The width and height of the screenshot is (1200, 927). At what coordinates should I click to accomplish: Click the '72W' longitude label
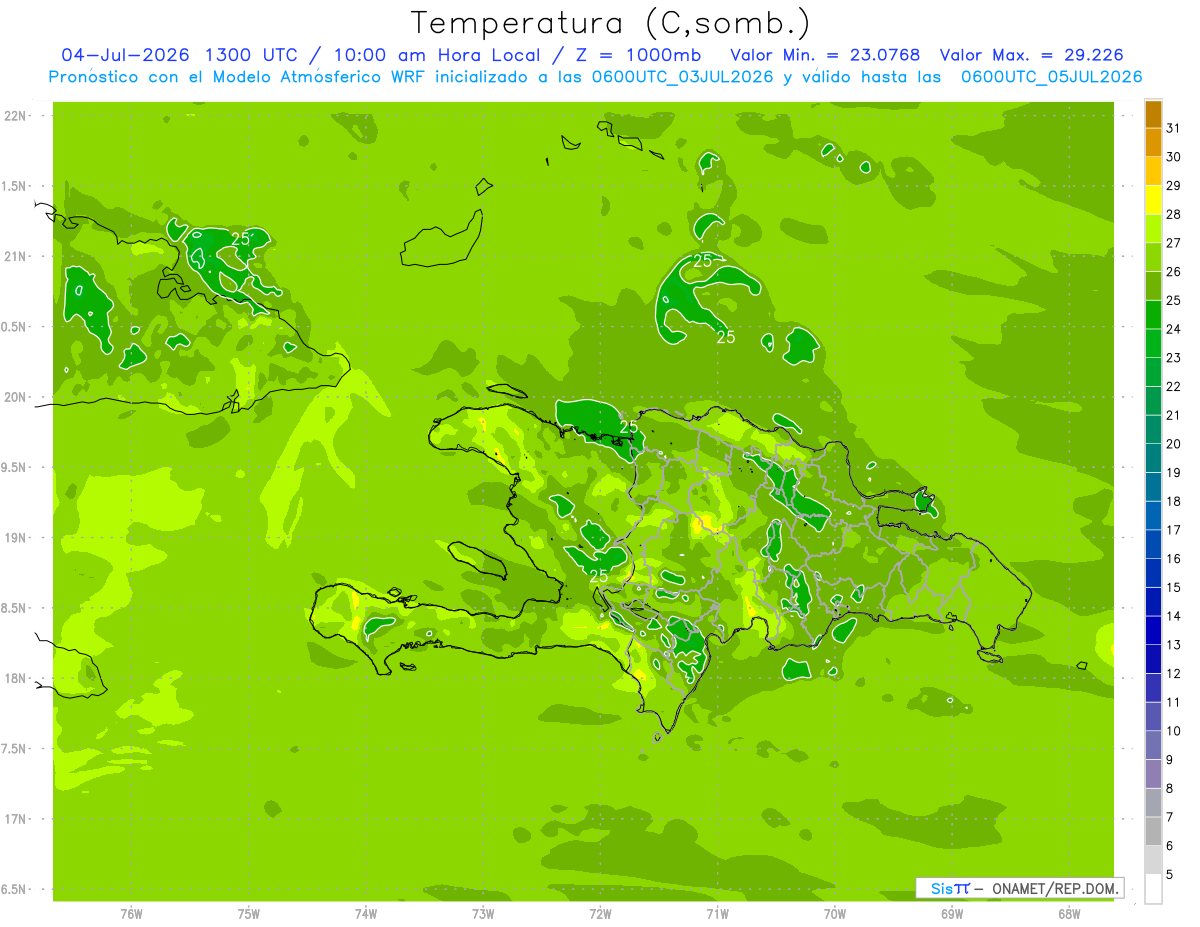coord(600,914)
